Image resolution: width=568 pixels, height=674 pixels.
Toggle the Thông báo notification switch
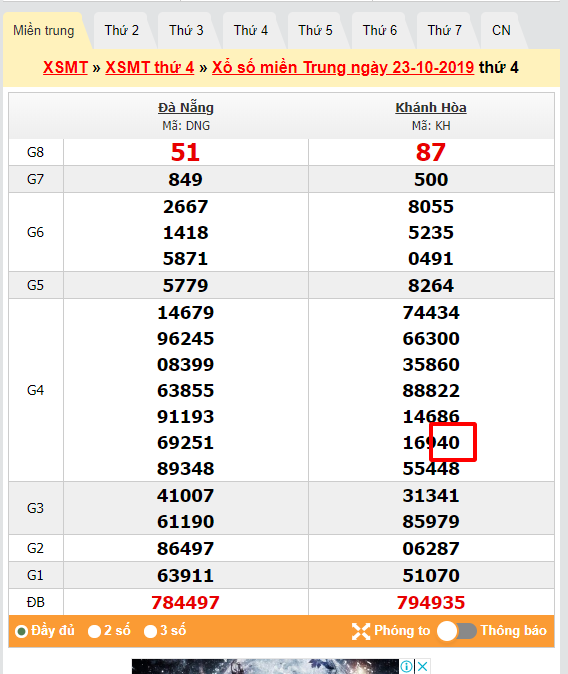pyautogui.click(x=457, y=631)
